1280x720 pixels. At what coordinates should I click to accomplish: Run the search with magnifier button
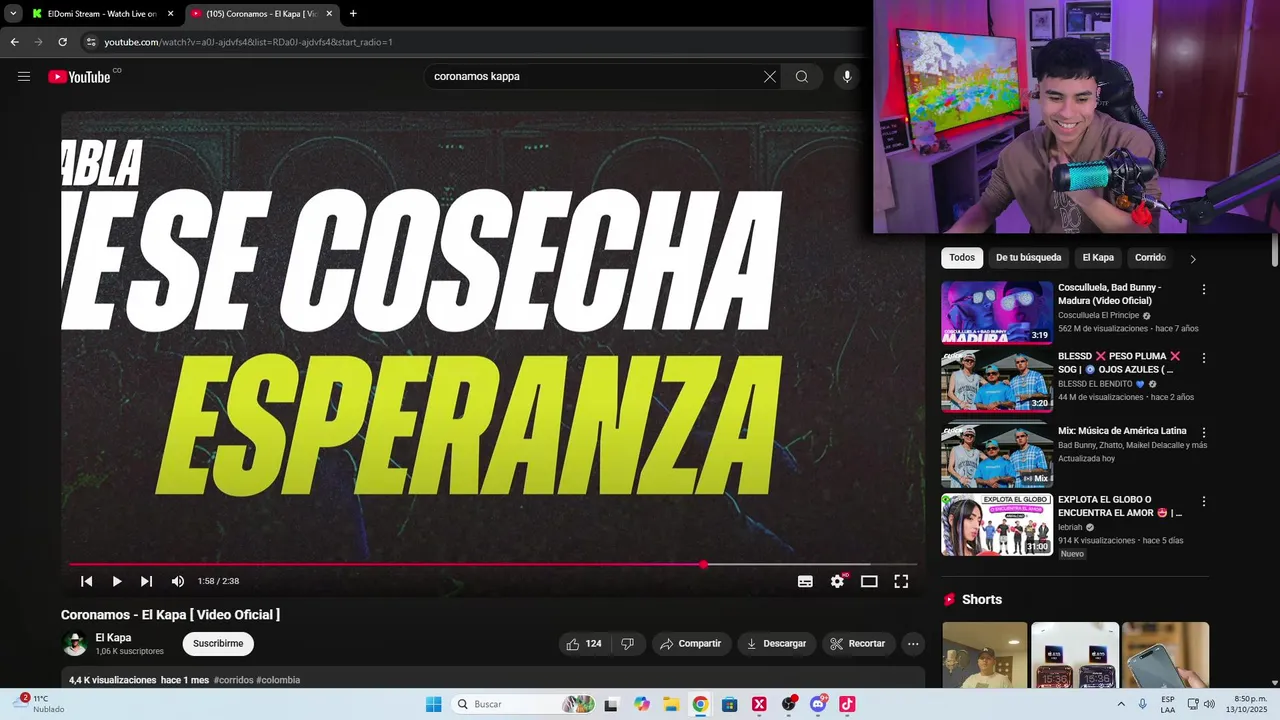pos(802,76)
